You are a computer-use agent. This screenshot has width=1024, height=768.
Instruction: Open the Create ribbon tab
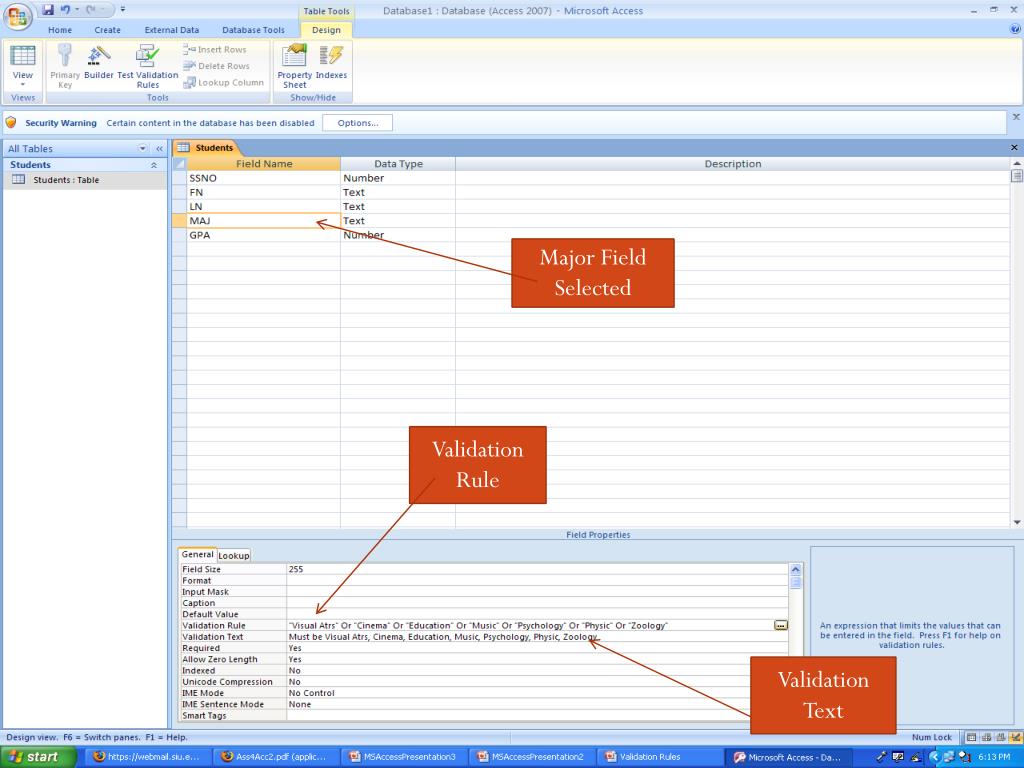(108, 30)
